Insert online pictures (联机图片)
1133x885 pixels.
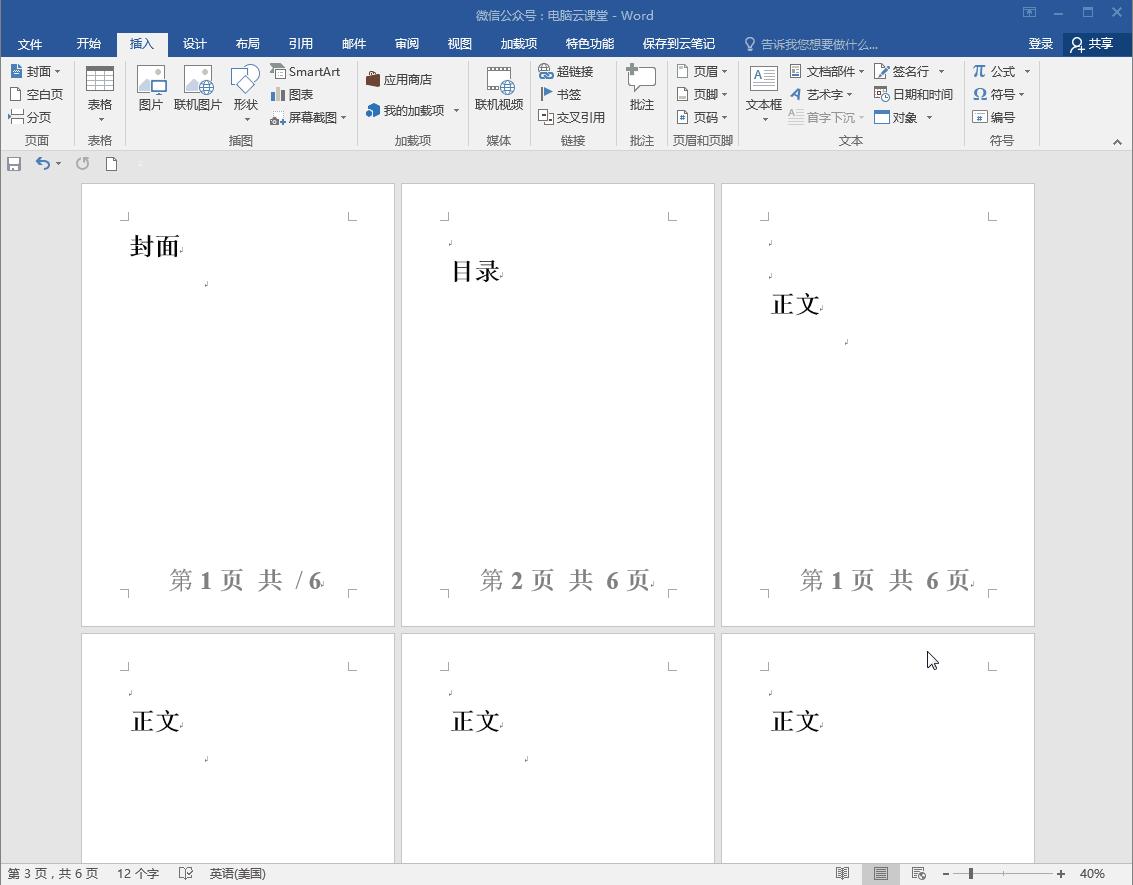(197, 88)
